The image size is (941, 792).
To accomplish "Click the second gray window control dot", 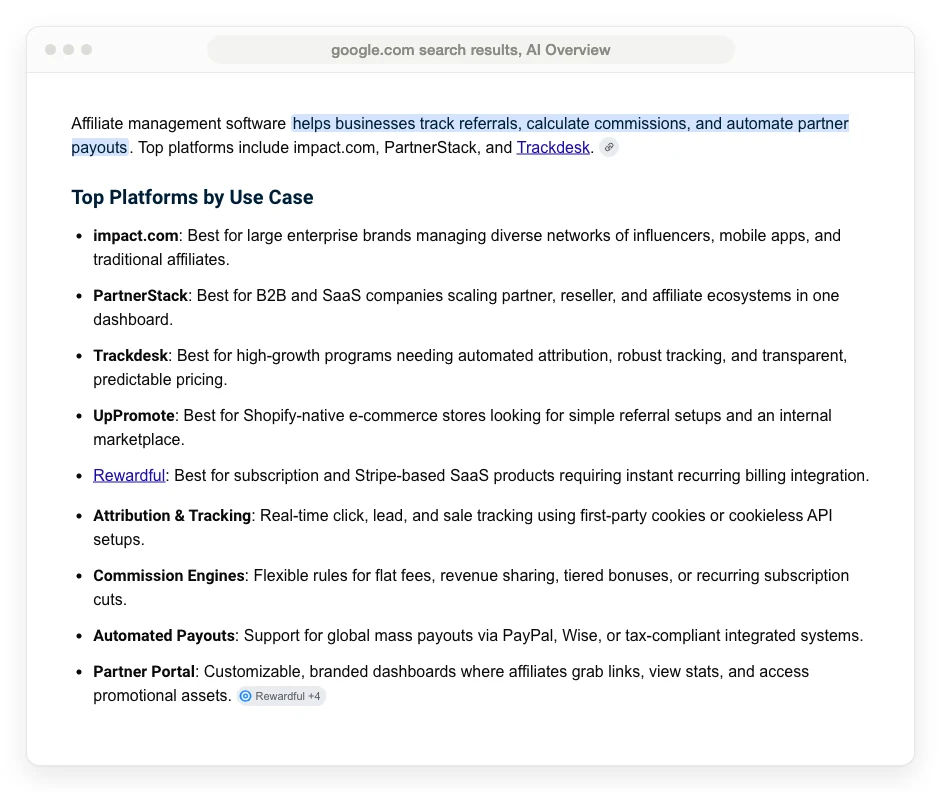I will tap(68, 49).
